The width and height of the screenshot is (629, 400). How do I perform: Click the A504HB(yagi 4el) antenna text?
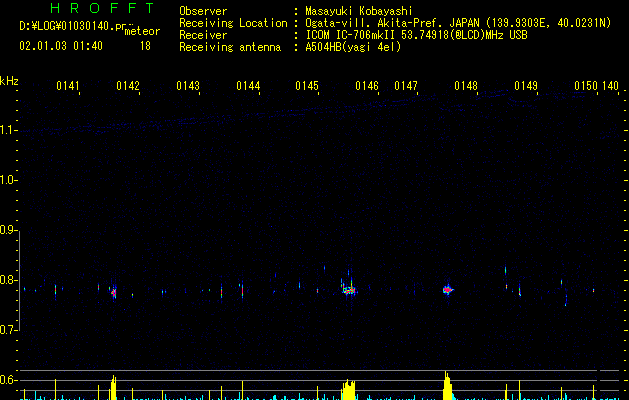353,47
